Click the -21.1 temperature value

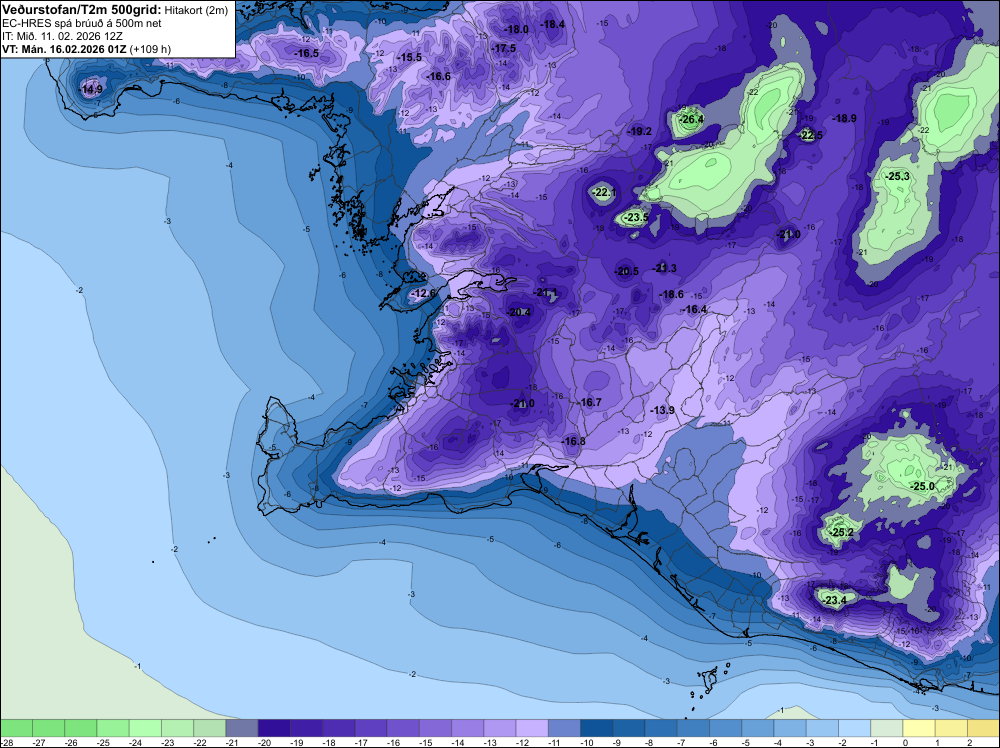pyautogui.click(x=545, y=292)
